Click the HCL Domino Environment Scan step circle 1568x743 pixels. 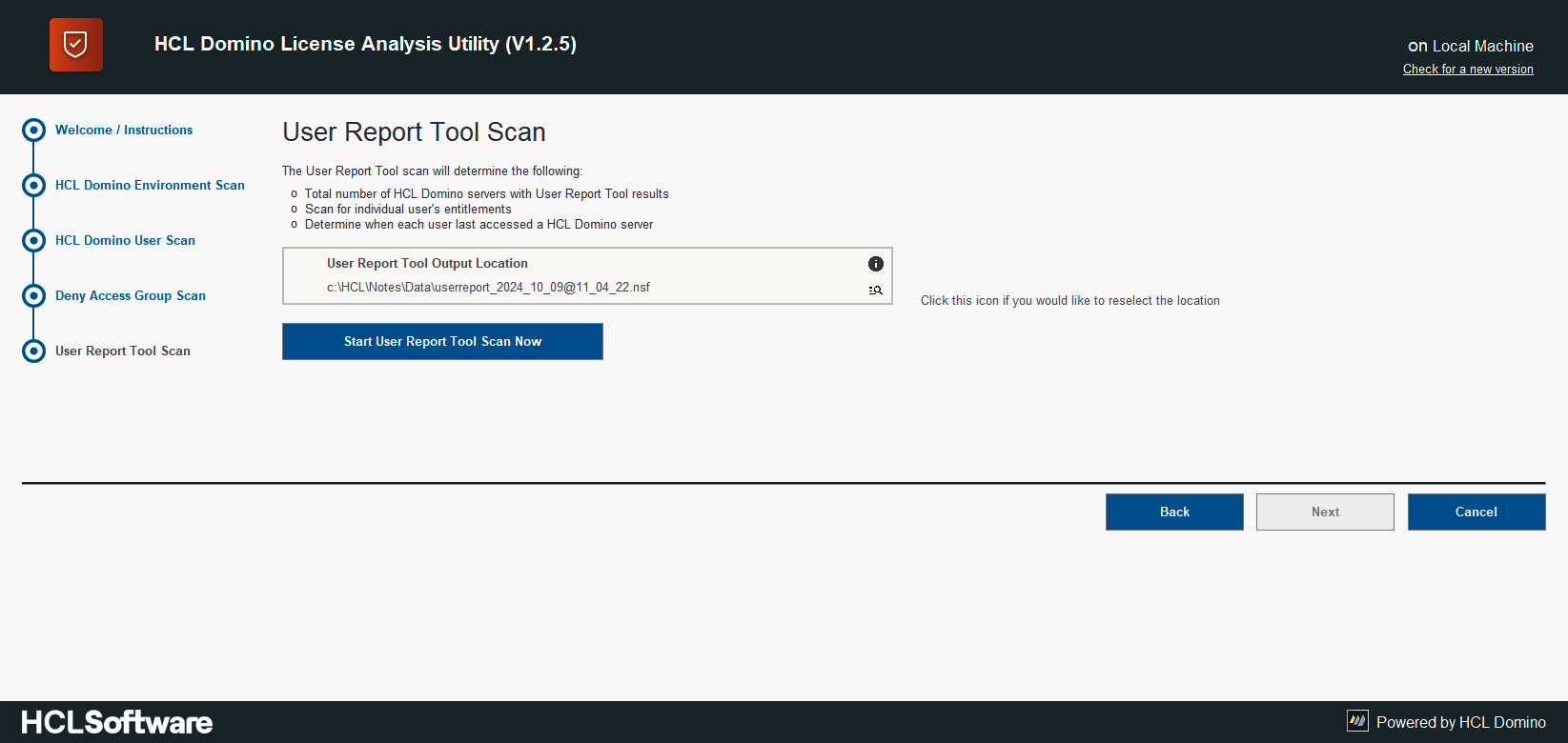click(33, 185)
